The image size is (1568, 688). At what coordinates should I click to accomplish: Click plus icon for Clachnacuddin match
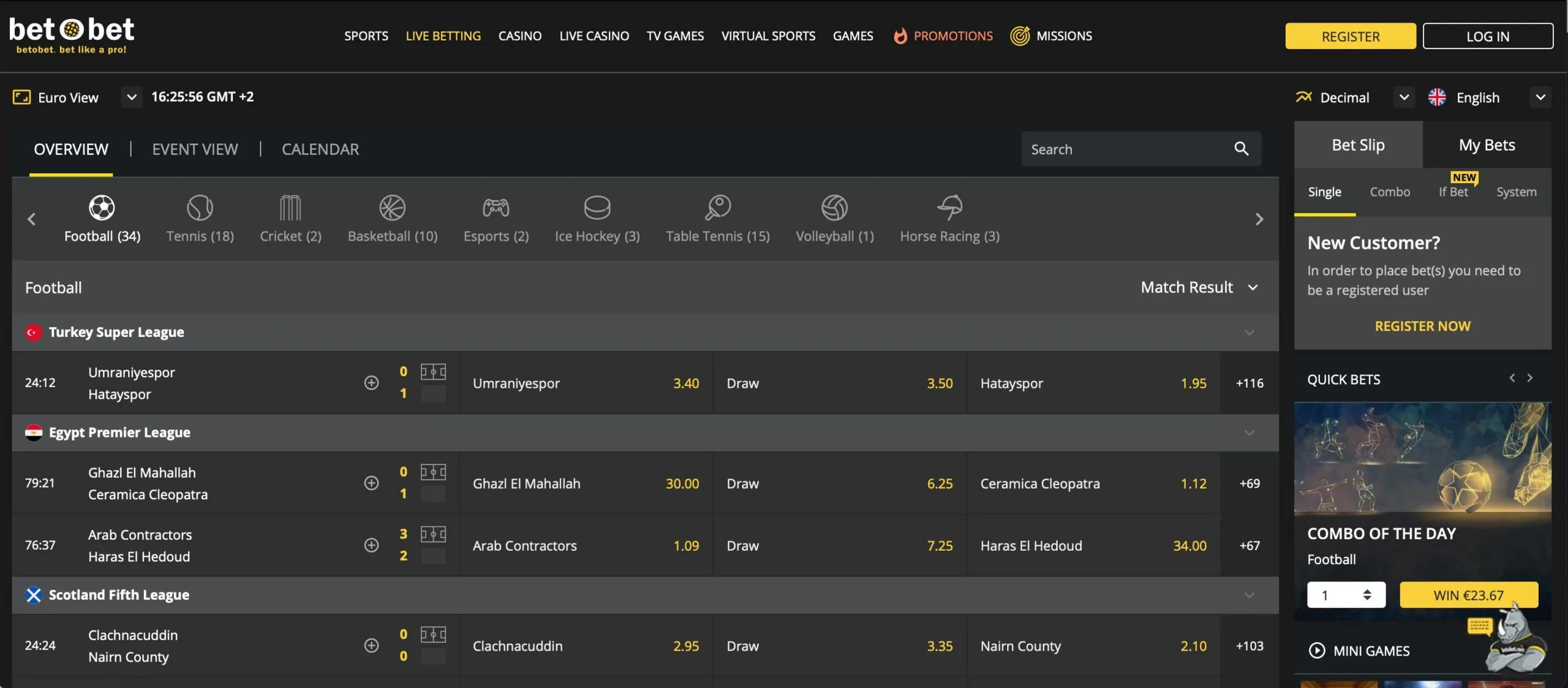[x=371, y=646]
